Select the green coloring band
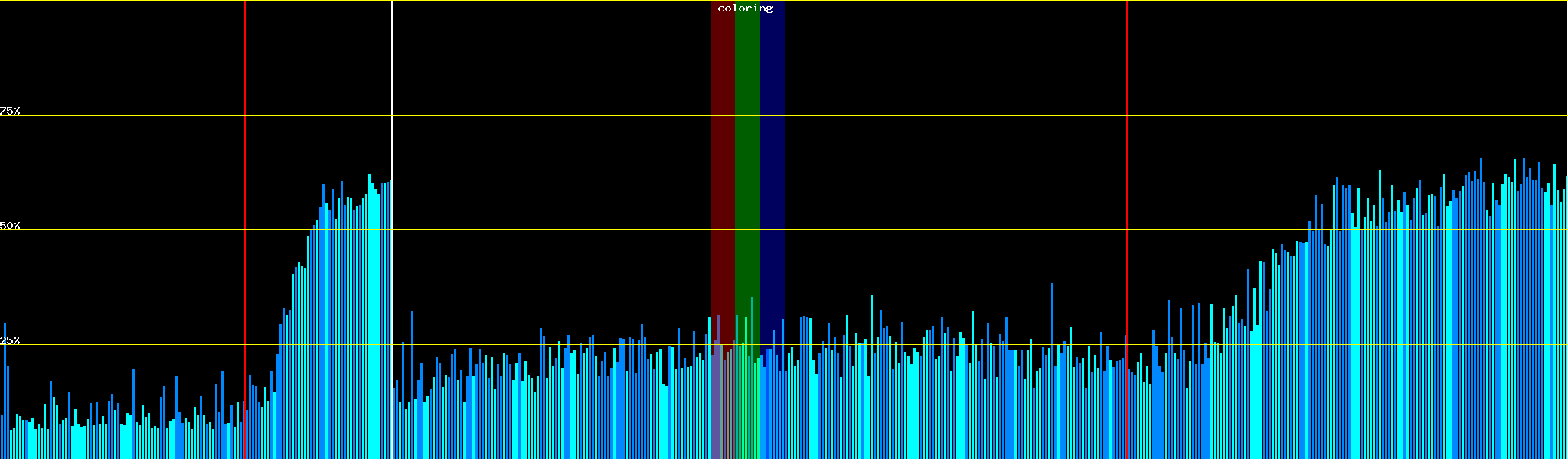This screenshot has height=459, width=1568. click(x=746, y=153)
